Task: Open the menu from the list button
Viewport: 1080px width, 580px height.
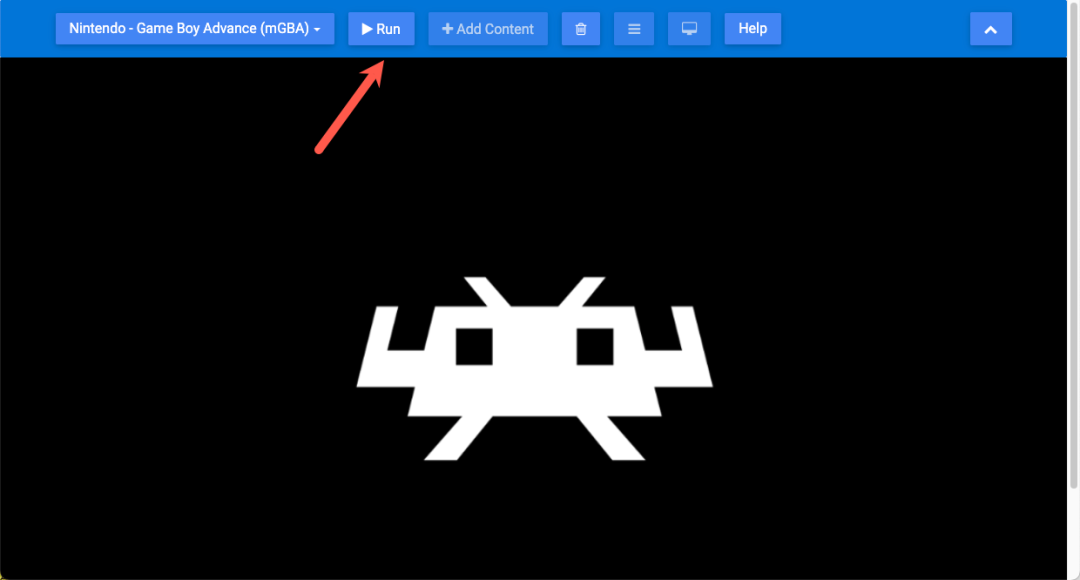Action: [634, 29]
